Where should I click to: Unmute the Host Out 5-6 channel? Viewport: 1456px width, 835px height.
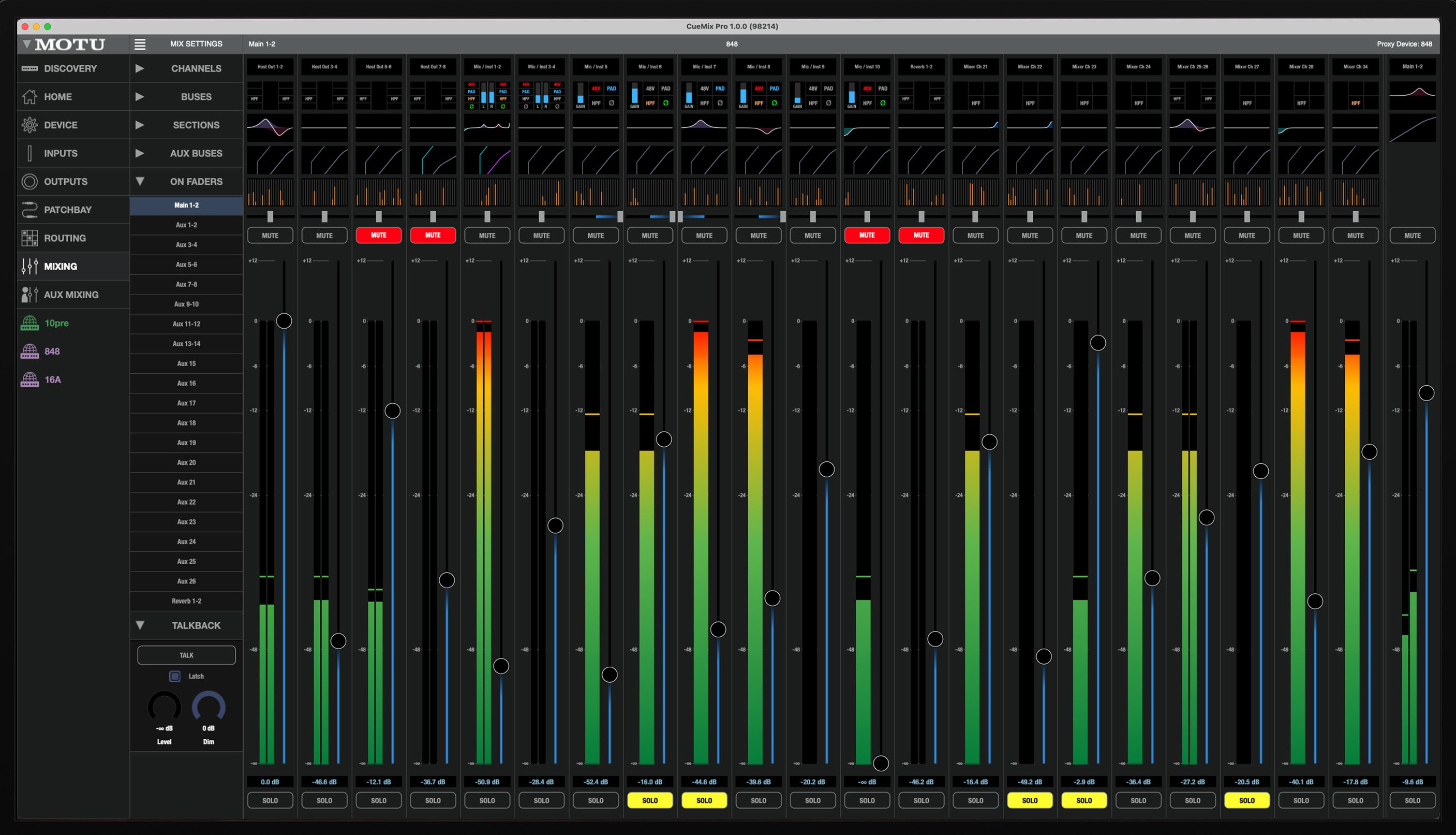pos(378,235)
